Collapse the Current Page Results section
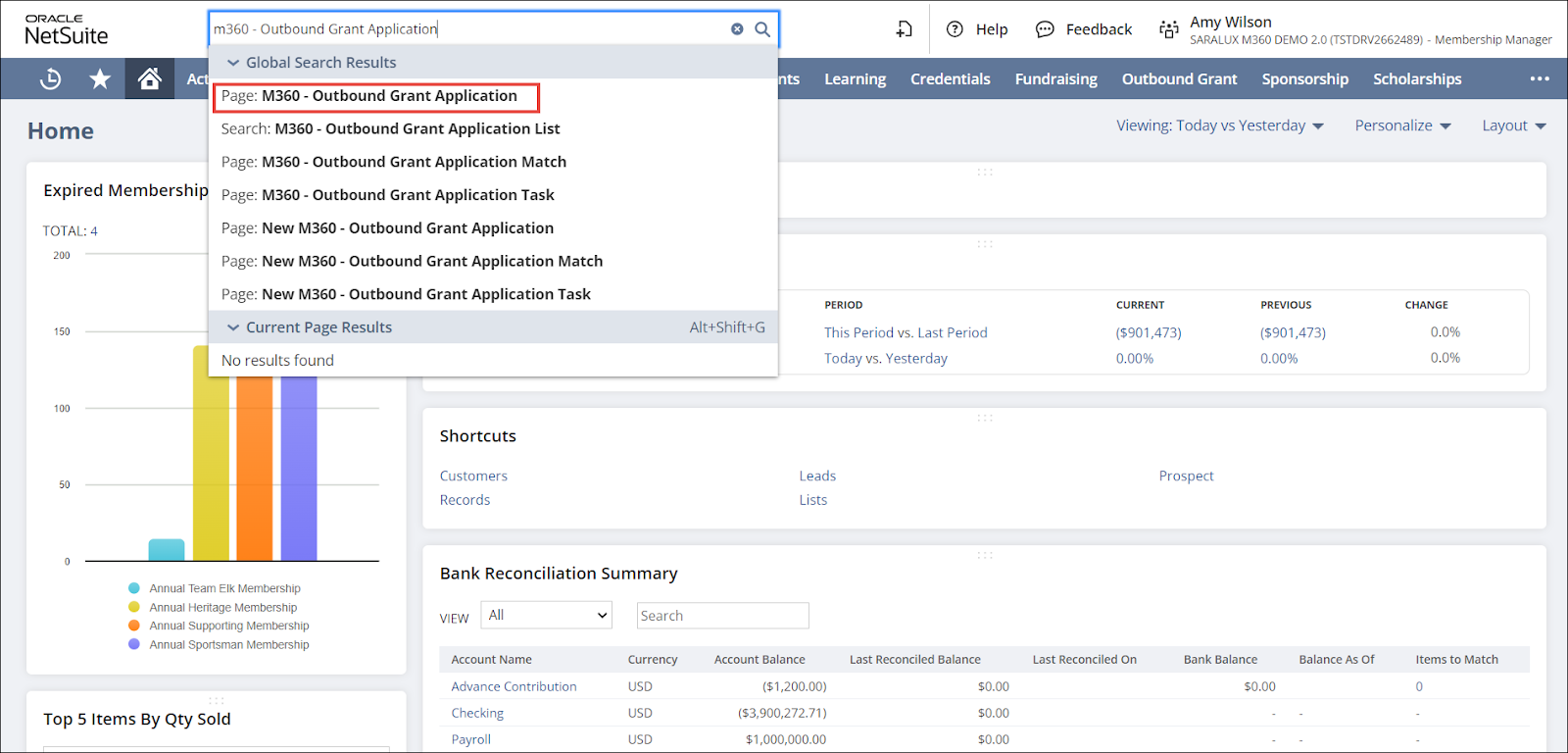1568x753 pixels. click(233, 327)
